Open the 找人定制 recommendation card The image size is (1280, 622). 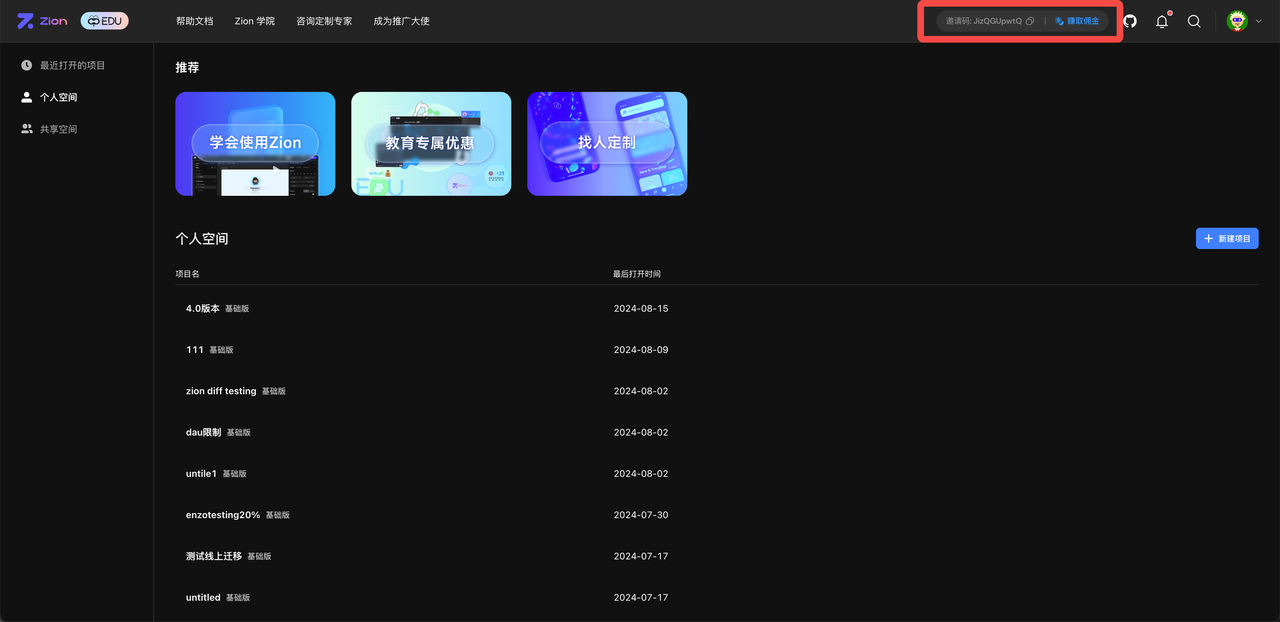(x=607, y=144)
